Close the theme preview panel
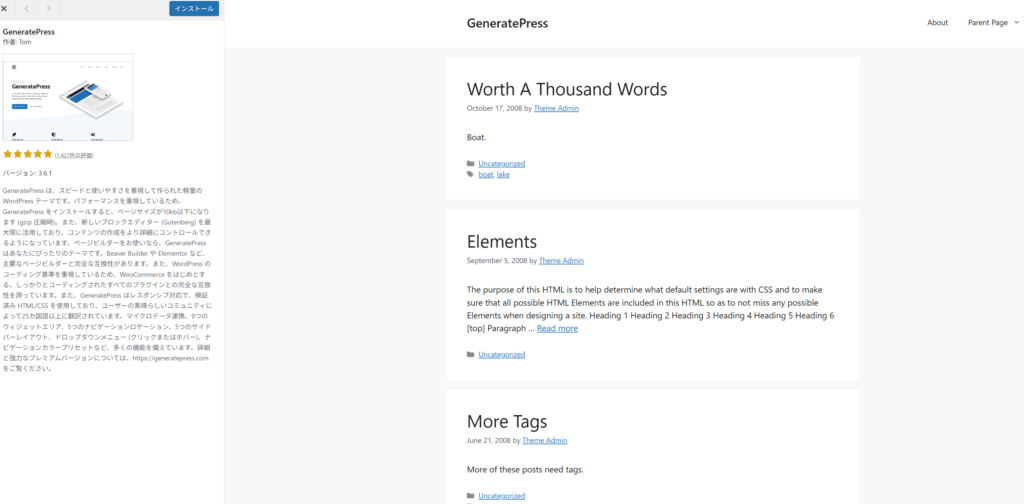 pyautogui.click(x=5, y=8)
